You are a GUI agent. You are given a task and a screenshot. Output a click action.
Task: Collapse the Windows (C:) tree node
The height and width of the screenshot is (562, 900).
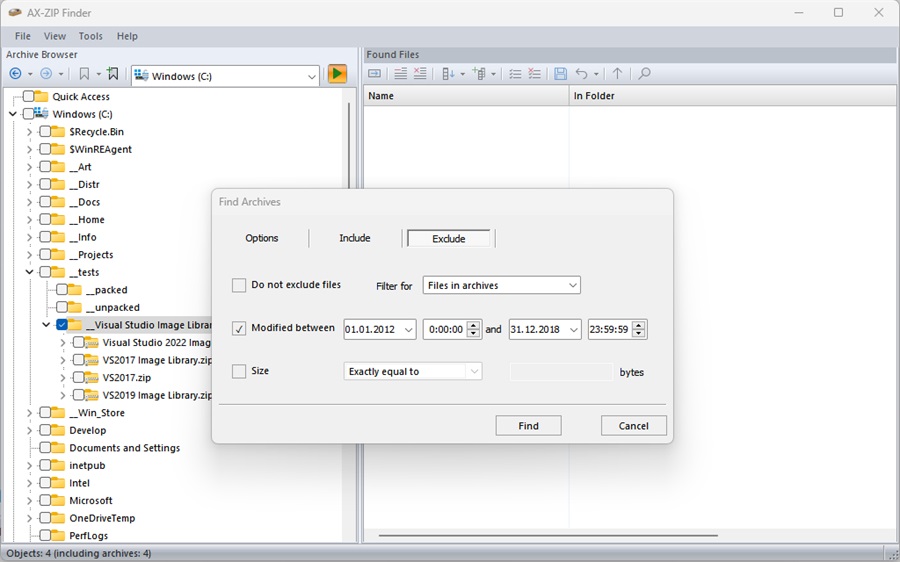click(x=13, y=114)
